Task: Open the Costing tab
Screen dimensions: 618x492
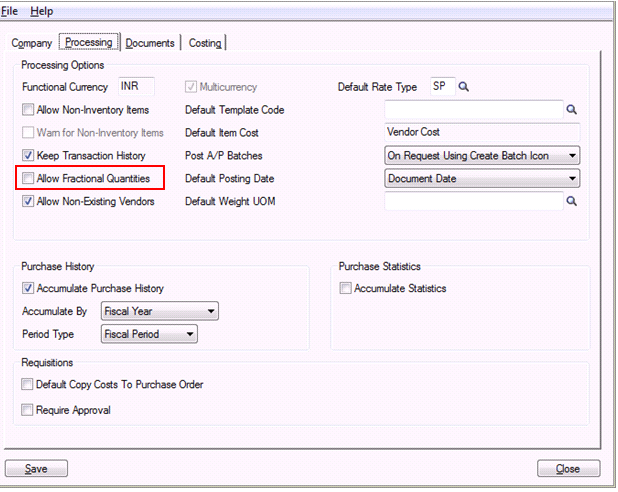Action: coord(205,43)
